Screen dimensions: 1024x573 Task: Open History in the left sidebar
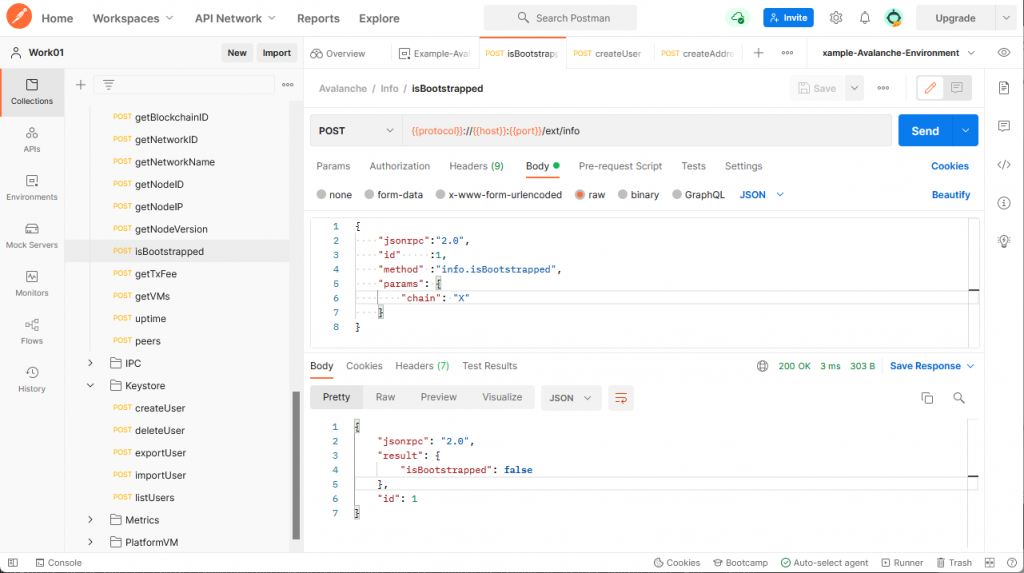coord(32,379)
